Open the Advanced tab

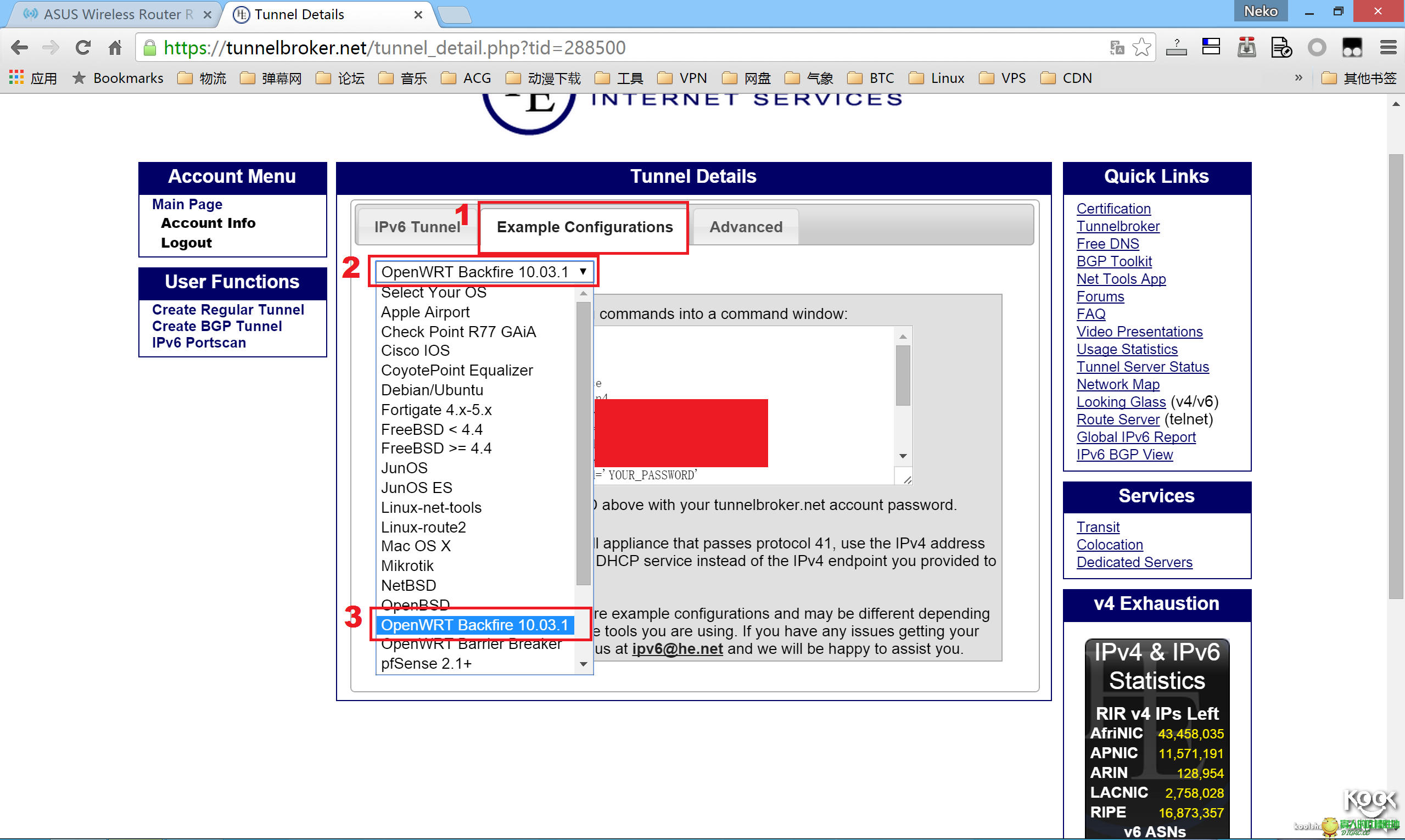[746, 227]
